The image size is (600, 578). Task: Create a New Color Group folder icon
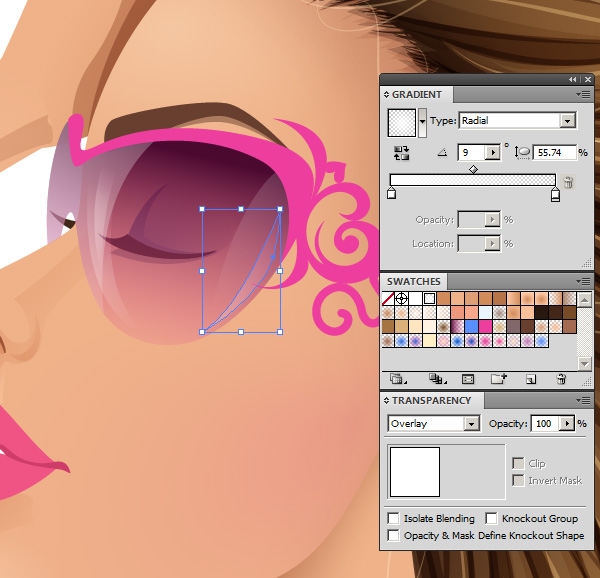tap(498, 379)
